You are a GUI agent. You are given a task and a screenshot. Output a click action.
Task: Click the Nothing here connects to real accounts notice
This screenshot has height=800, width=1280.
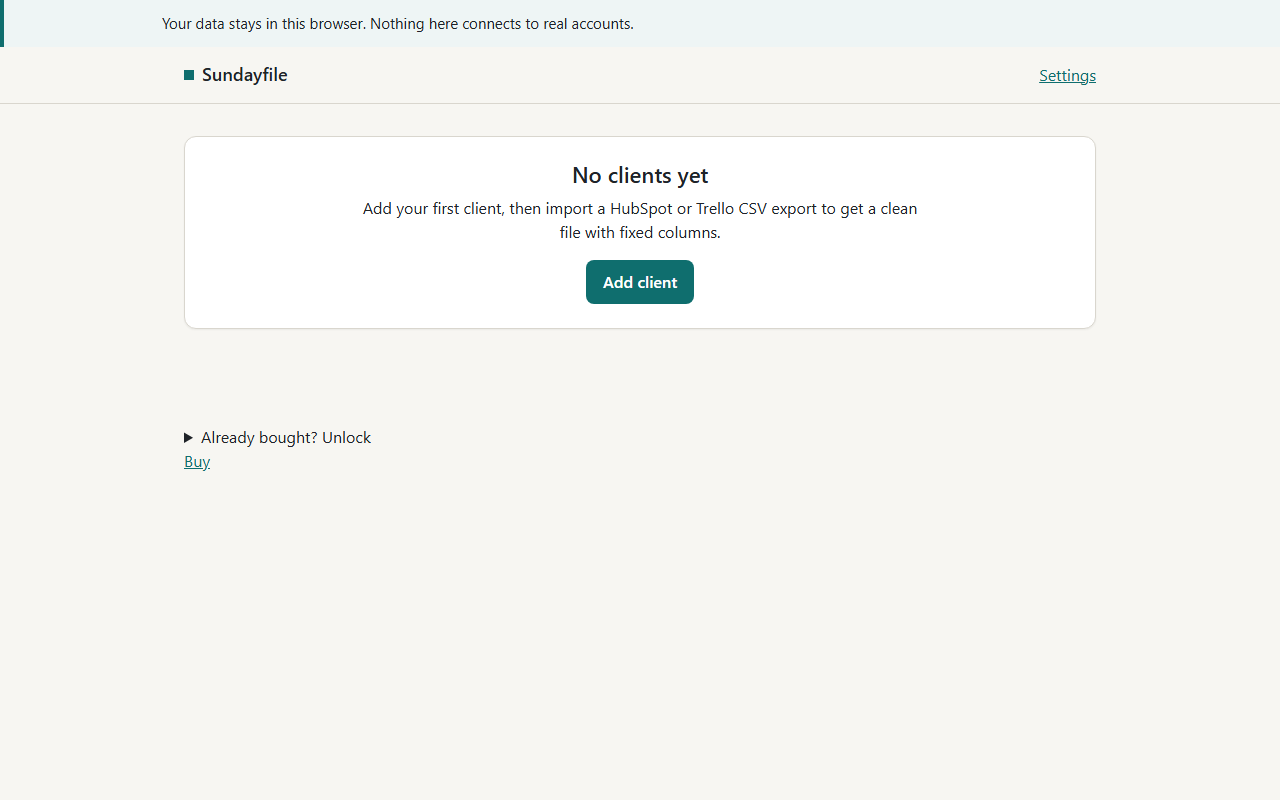(x=502, y=23)
